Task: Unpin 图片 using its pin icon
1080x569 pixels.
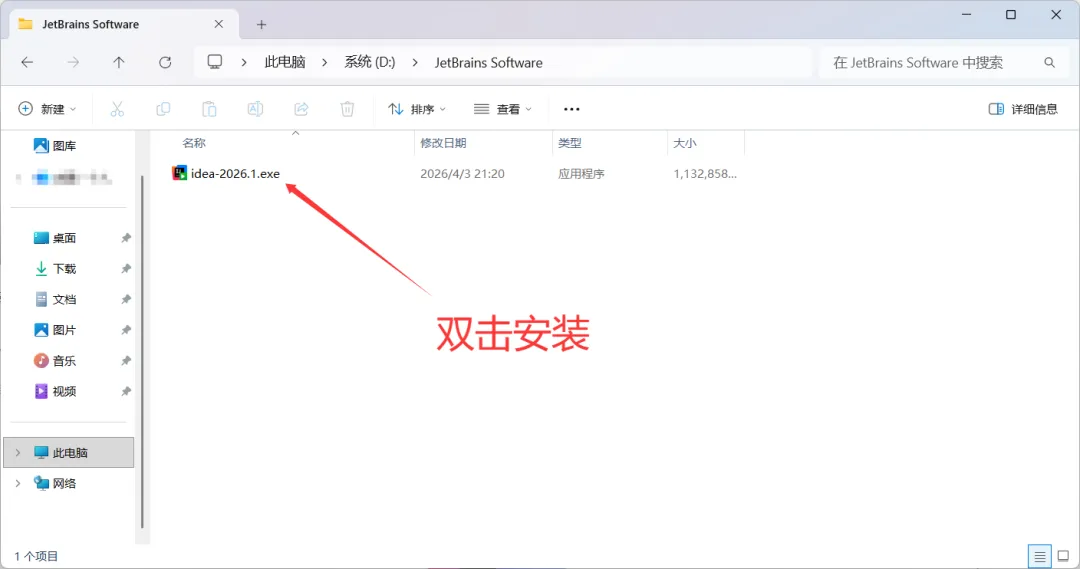Action: point(126,330)
